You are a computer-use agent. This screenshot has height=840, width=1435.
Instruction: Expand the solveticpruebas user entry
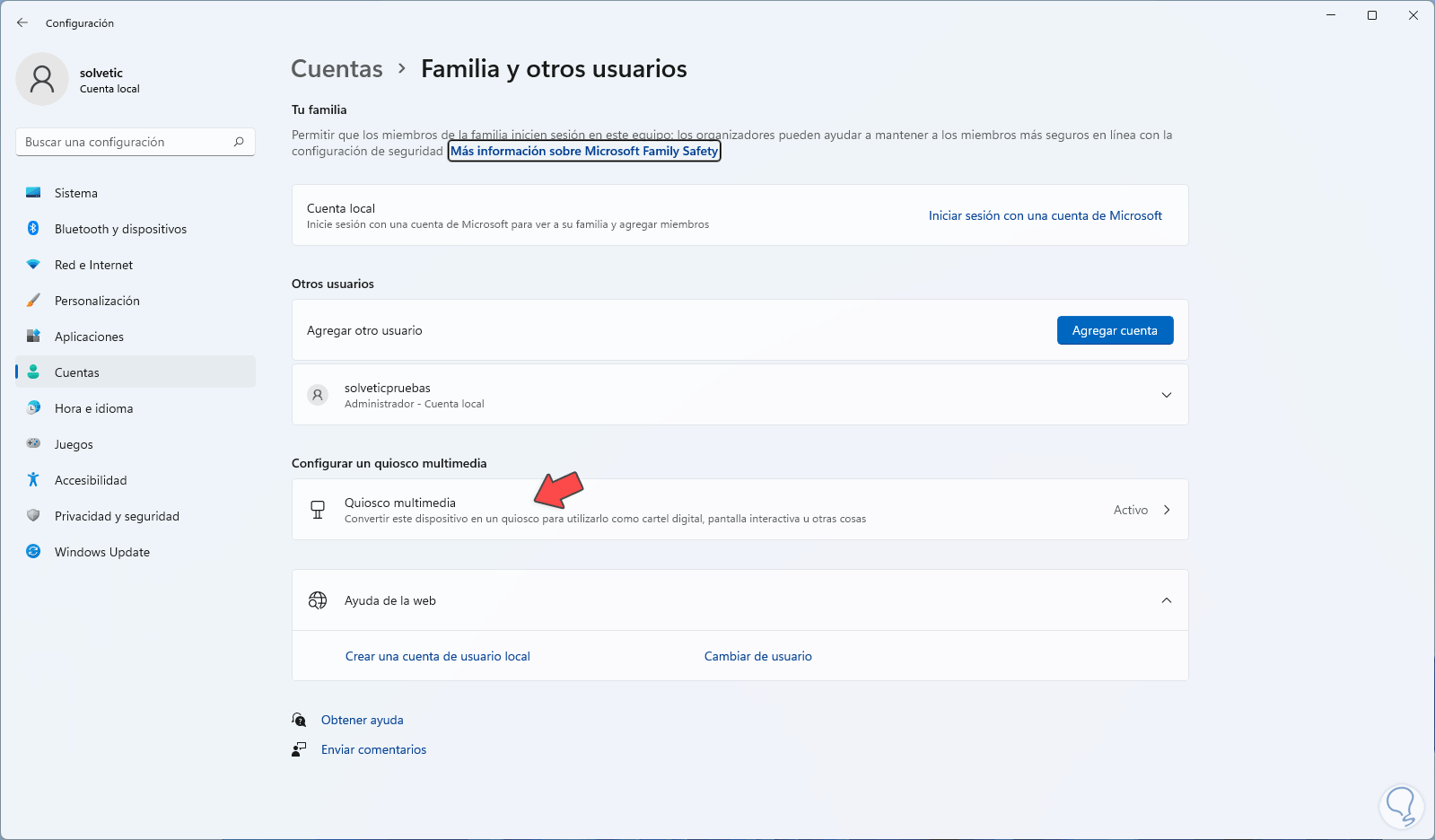[x=1166, y=395]
